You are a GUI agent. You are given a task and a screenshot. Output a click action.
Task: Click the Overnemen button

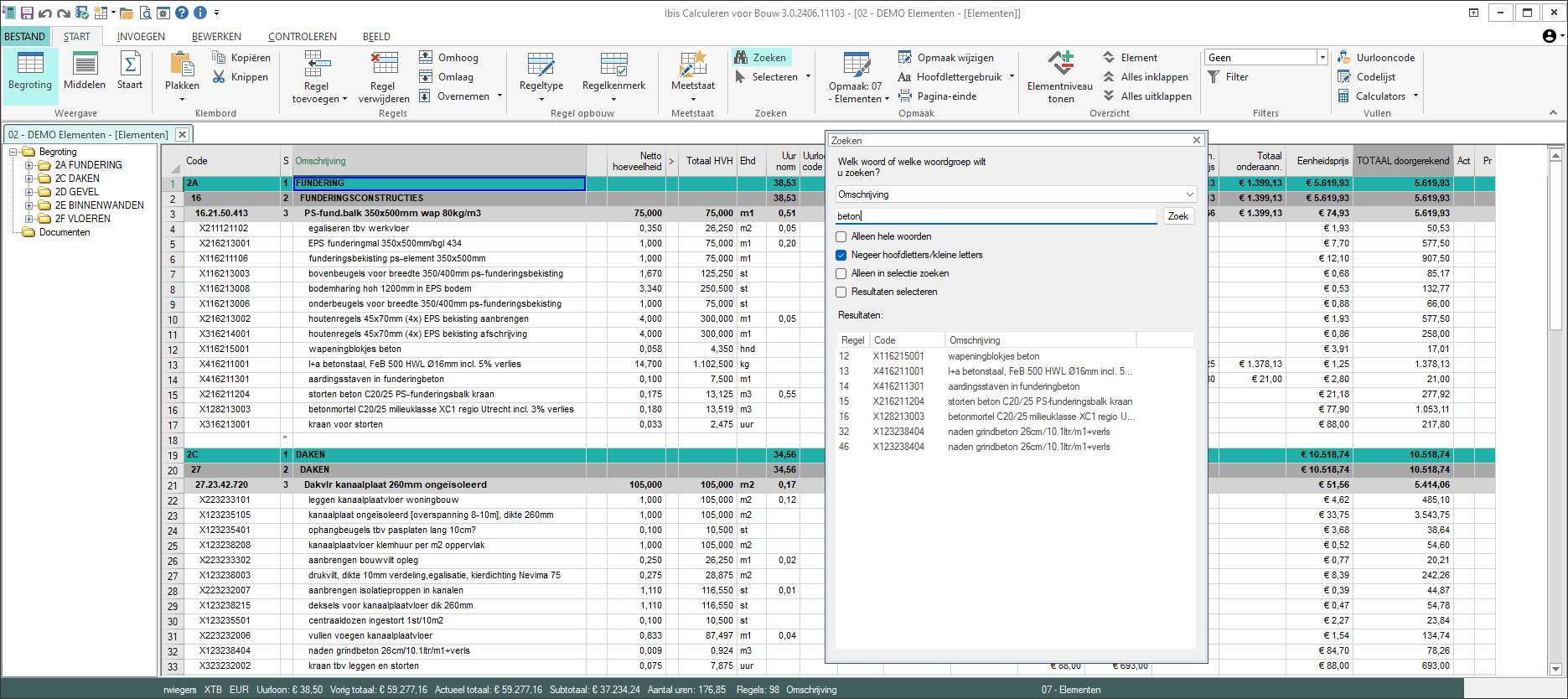click(x=454, y=96)
